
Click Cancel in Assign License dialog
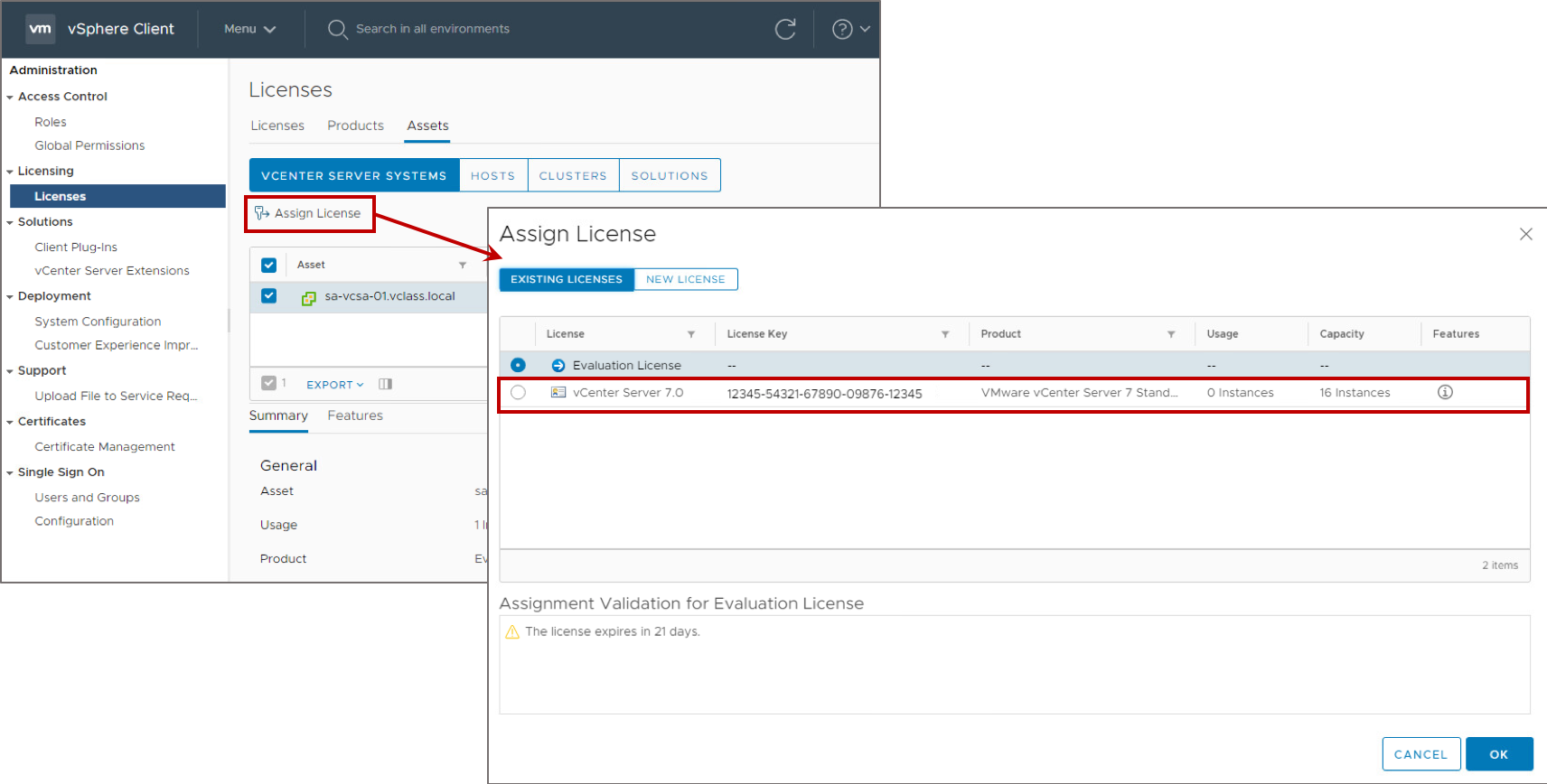click(1420, 754)
